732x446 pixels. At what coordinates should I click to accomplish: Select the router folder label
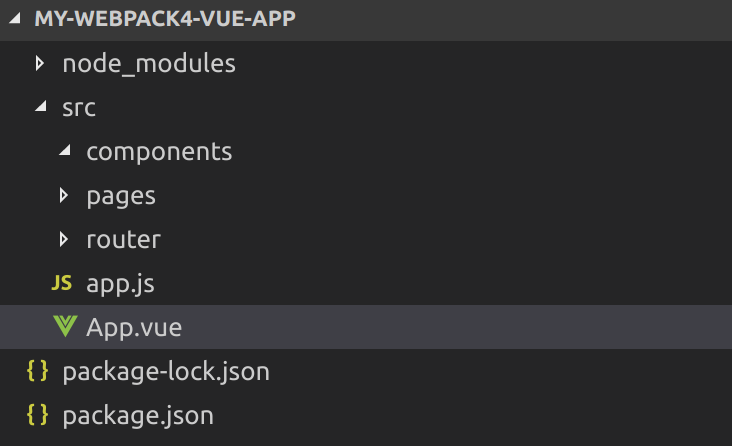(x=124, y=240)
